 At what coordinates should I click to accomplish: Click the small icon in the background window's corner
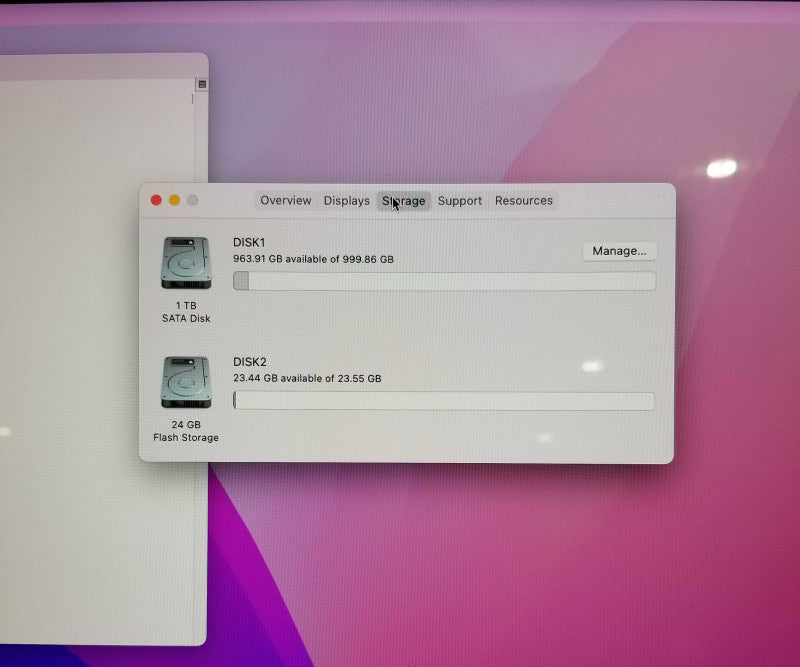click(x=202, y=84)
